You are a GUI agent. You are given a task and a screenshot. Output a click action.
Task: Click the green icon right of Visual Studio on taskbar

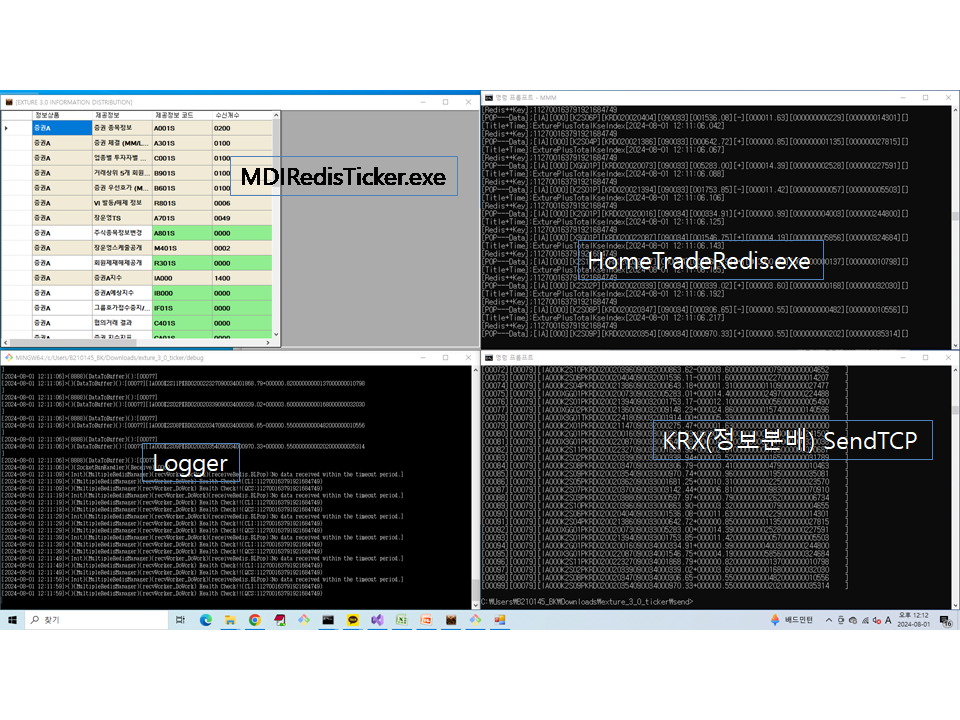pos(402,620)
